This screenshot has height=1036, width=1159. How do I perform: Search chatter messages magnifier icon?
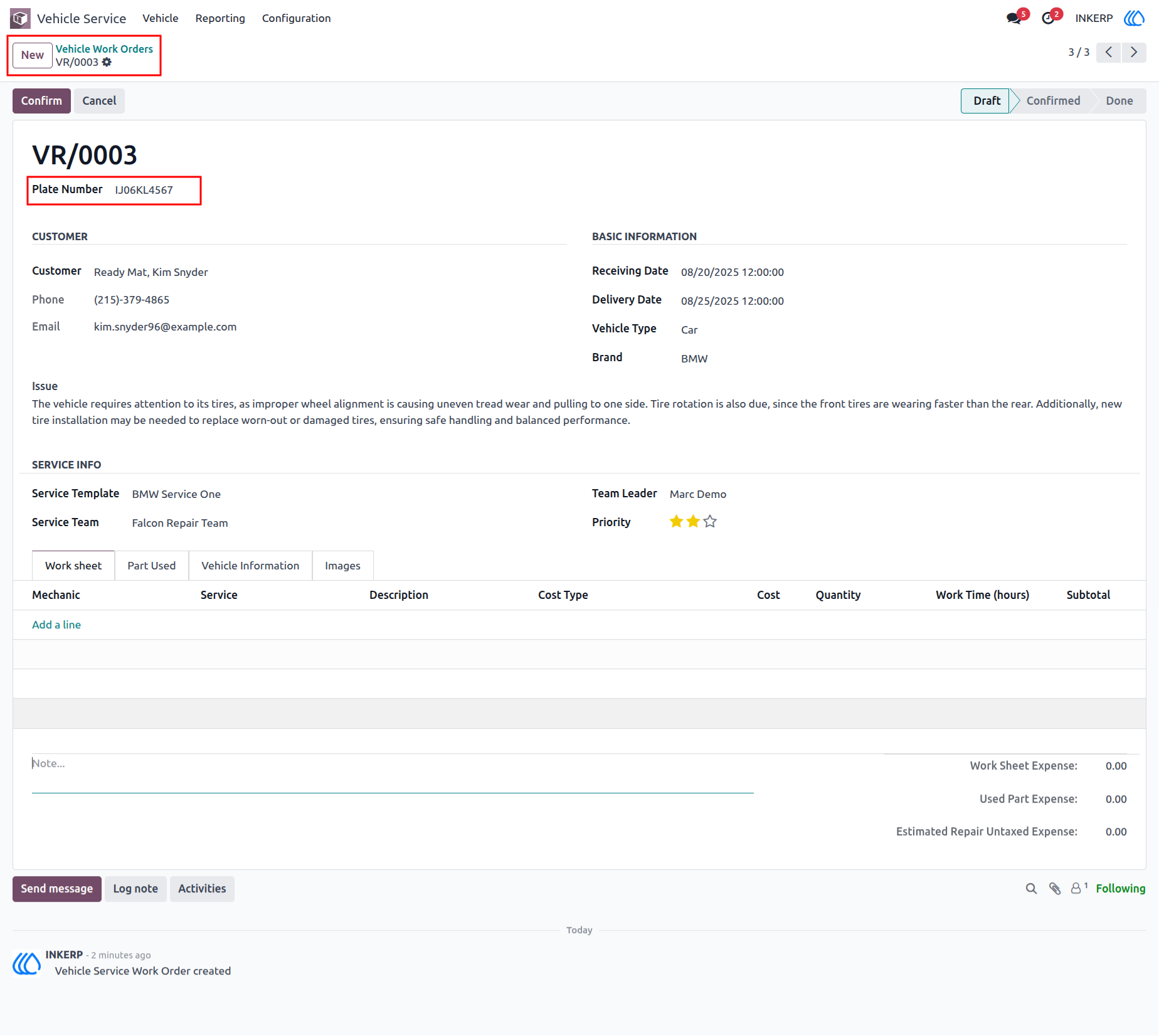pos(1031,889)
